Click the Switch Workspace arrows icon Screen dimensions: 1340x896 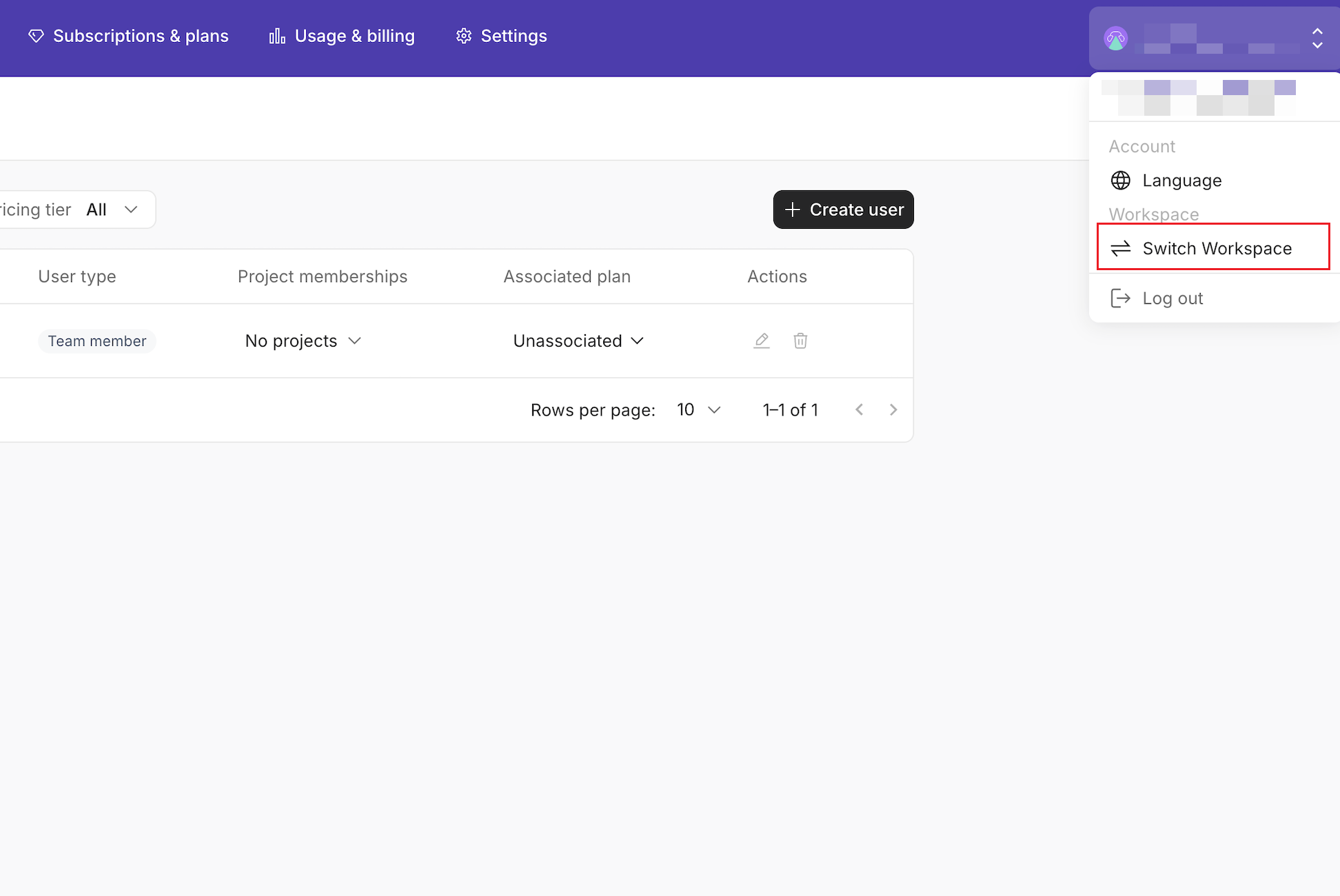[1120, 248]
